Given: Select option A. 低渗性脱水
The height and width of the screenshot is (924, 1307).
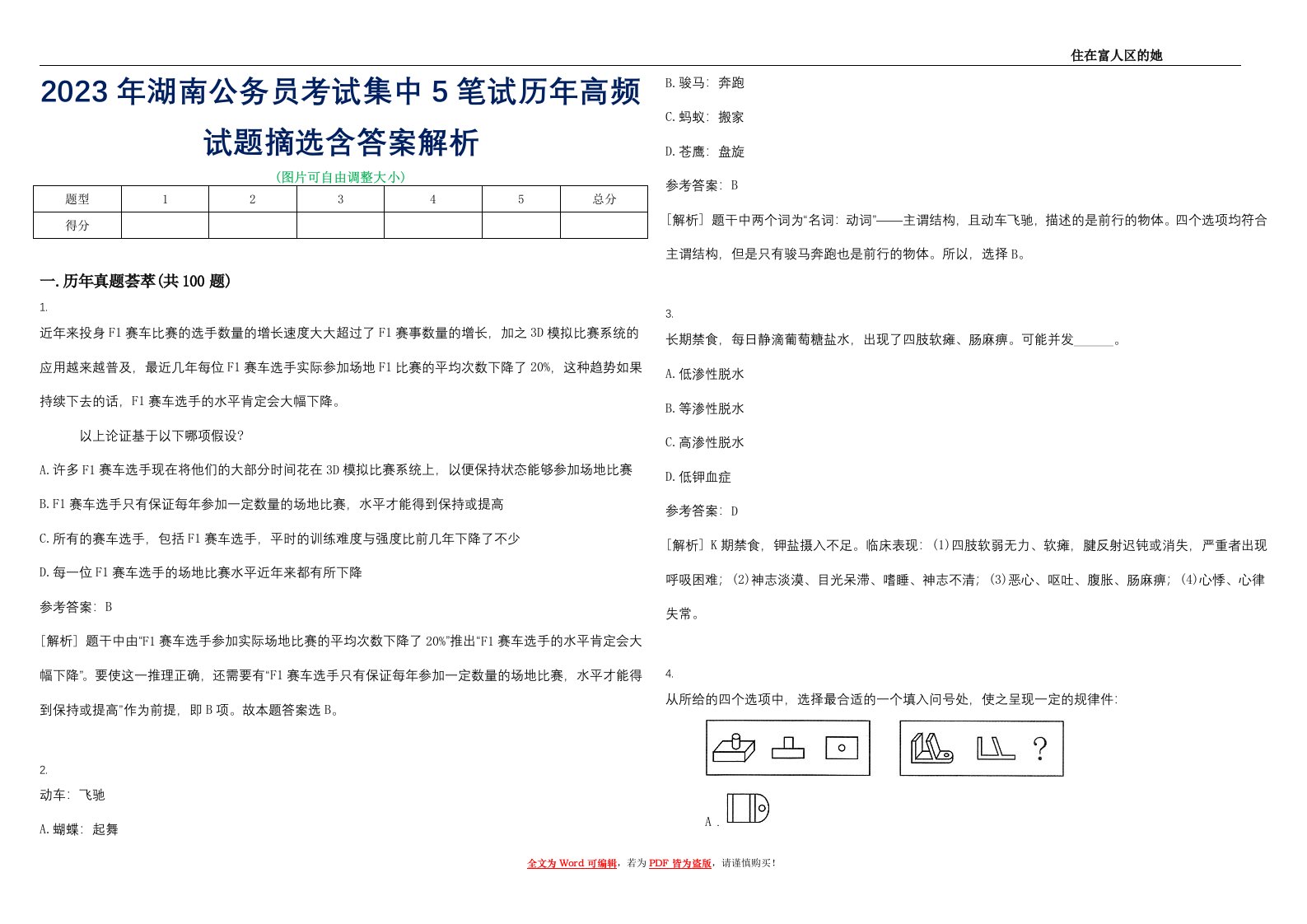Looking at the screenshot, I should pyautogui.click(x=705, y=374).
